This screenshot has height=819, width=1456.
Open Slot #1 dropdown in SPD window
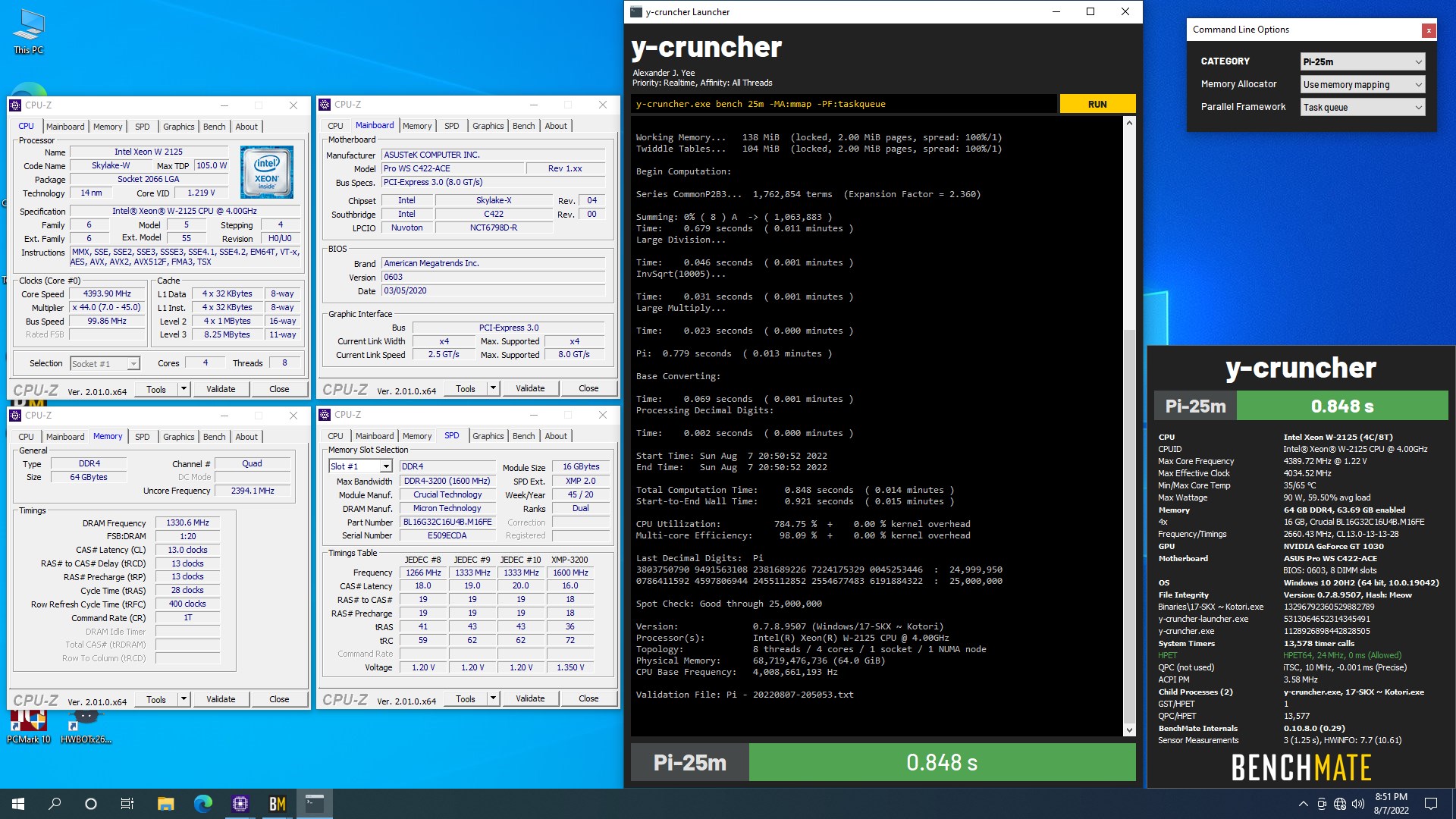tap(360, 466)
